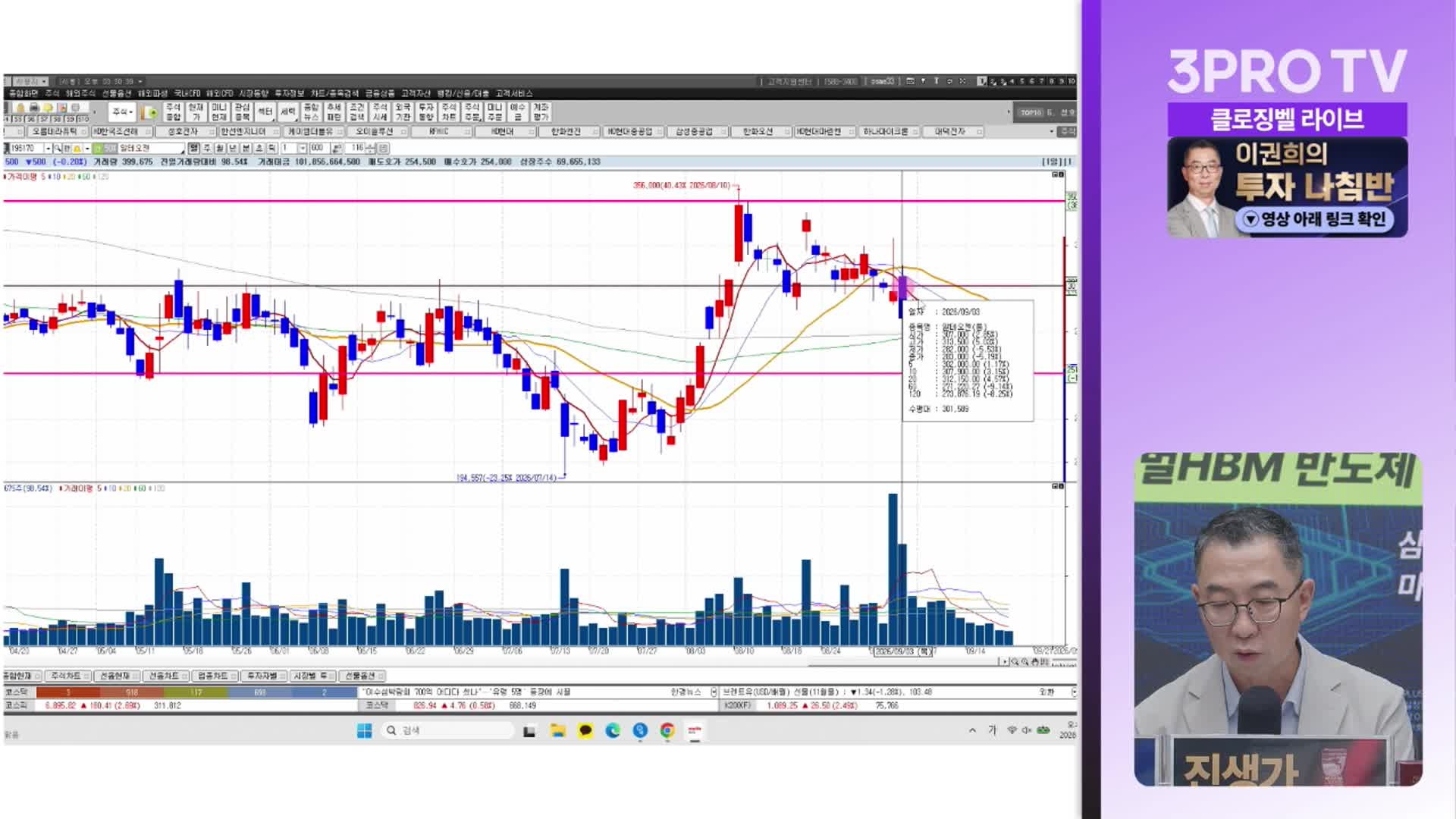Image resolution: width=1456 pixels, height=819 pixels.
Task: Expand the stock code 196170 dropdown
Action: tap(48, 149)
